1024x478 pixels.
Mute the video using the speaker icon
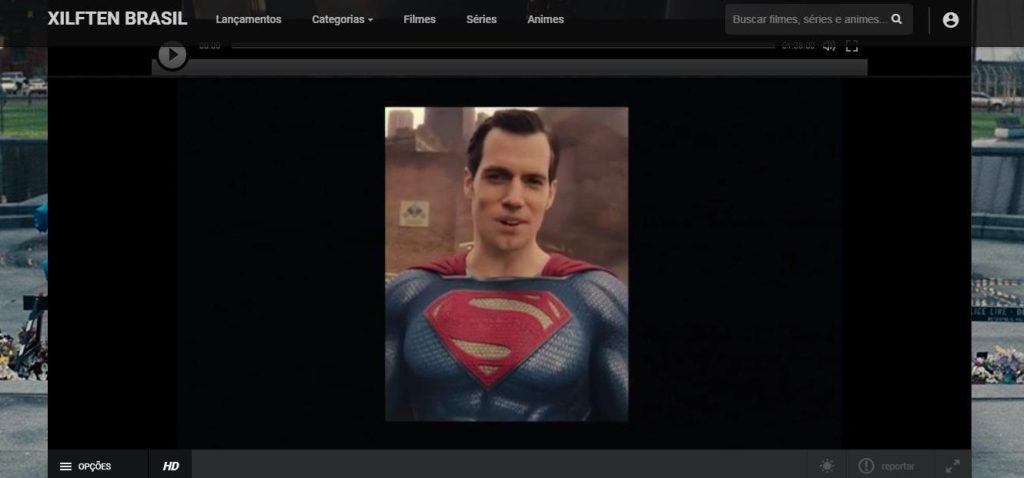coord(829,46)
